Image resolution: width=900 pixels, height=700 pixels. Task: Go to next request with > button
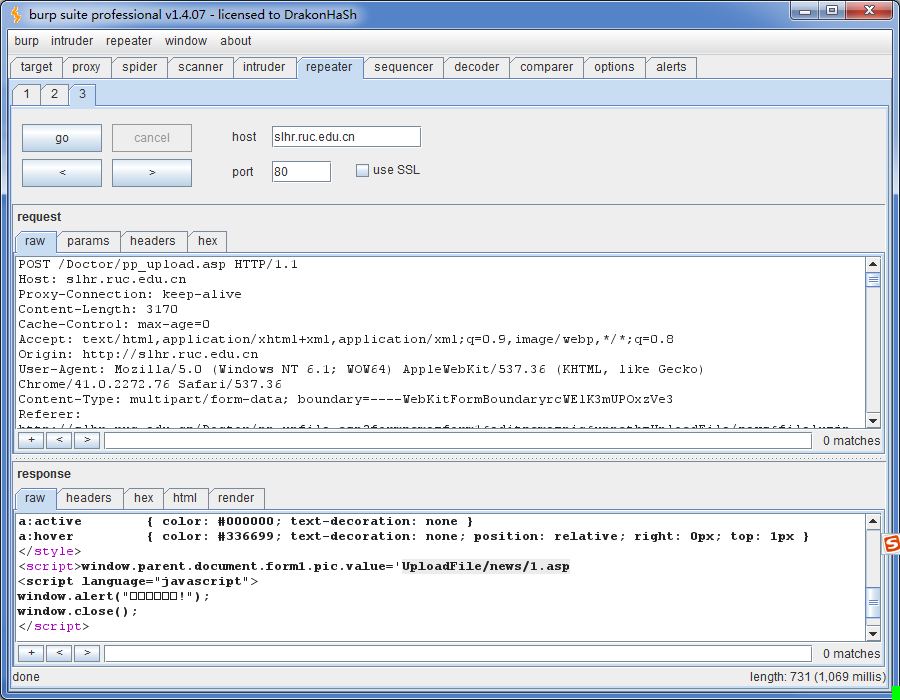tap(152, 173)
